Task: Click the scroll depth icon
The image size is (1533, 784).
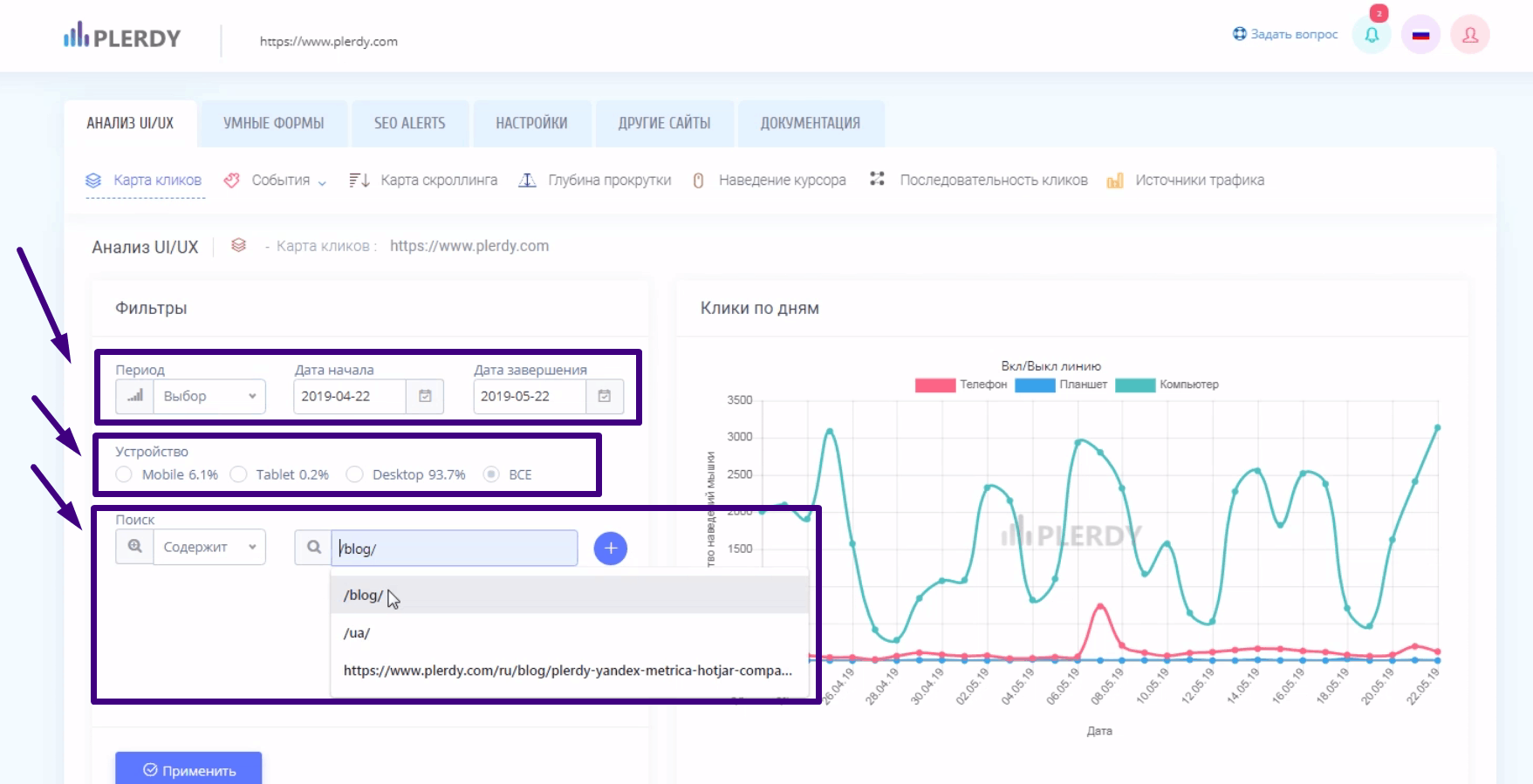Action: [x=527, y=181]
